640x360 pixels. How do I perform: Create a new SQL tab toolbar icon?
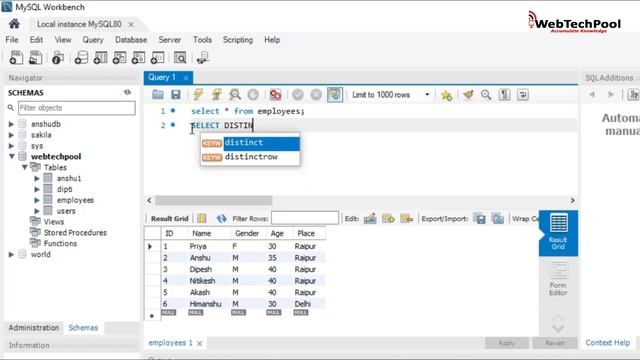[16, 58]
